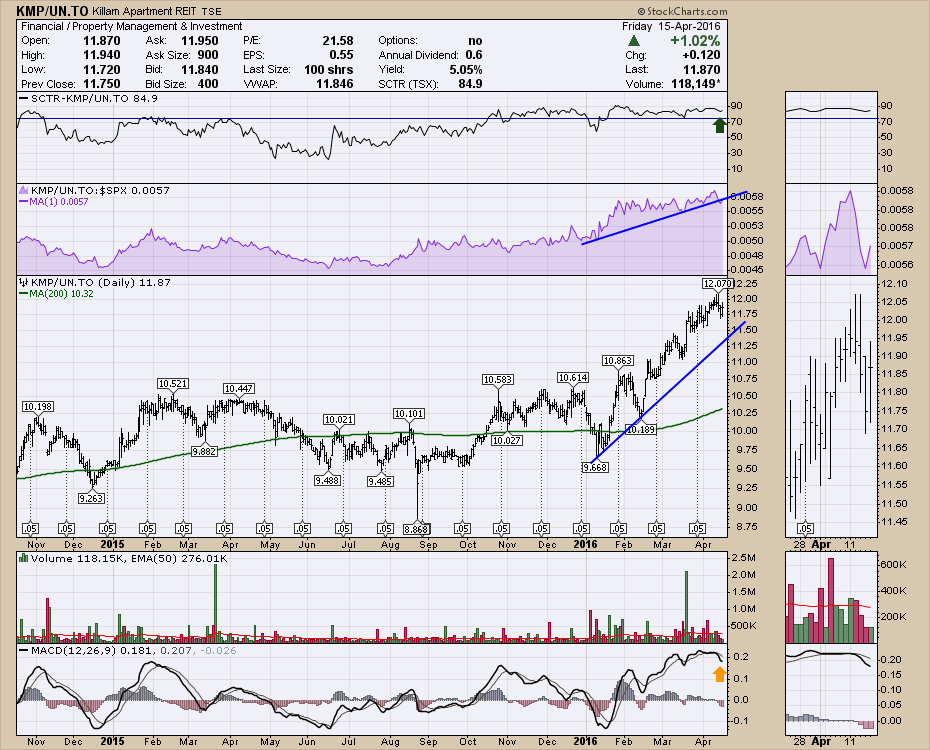Screen dimensions: 930x750
Task: Click the 9.485 price label
Action: coord(380,481)
